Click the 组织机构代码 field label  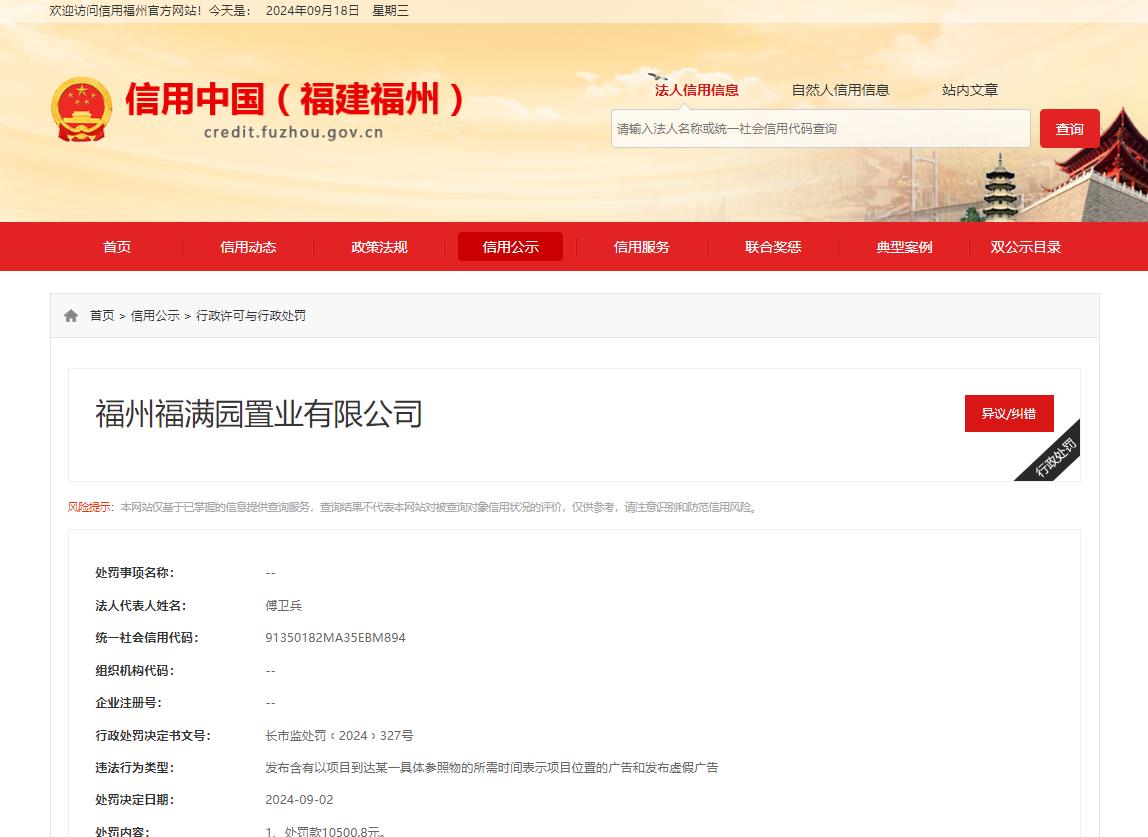pyautogui.click(x=135, y=671)
